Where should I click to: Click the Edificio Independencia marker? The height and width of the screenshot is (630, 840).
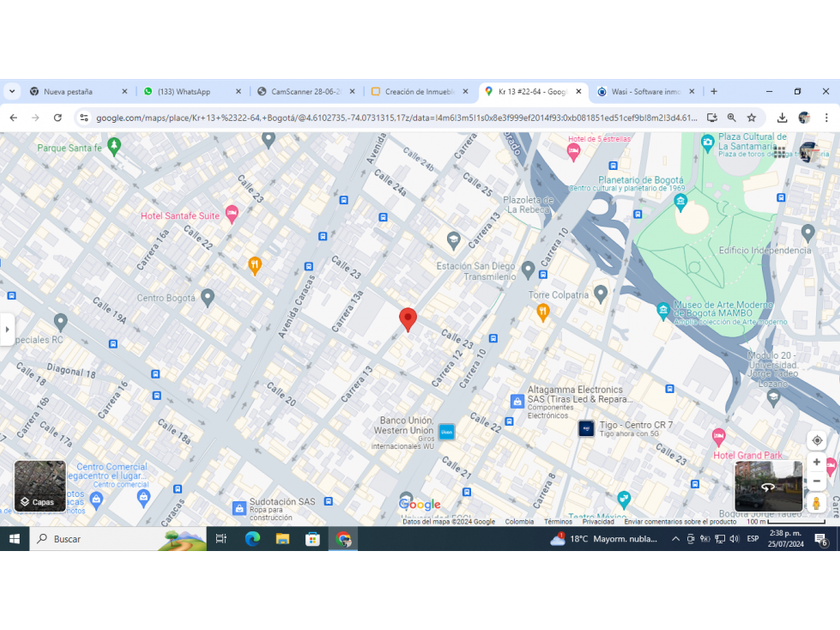pyautogui.click(x=808, y=234)
